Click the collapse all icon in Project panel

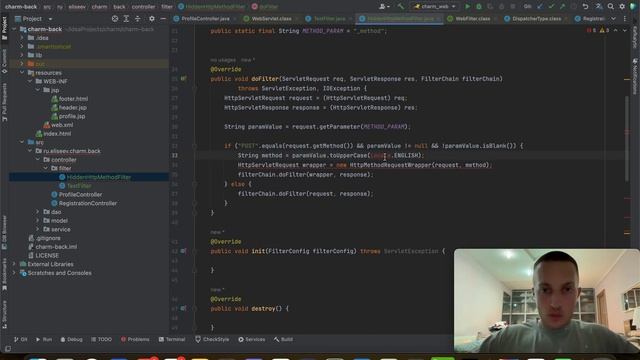click(138, 19)
